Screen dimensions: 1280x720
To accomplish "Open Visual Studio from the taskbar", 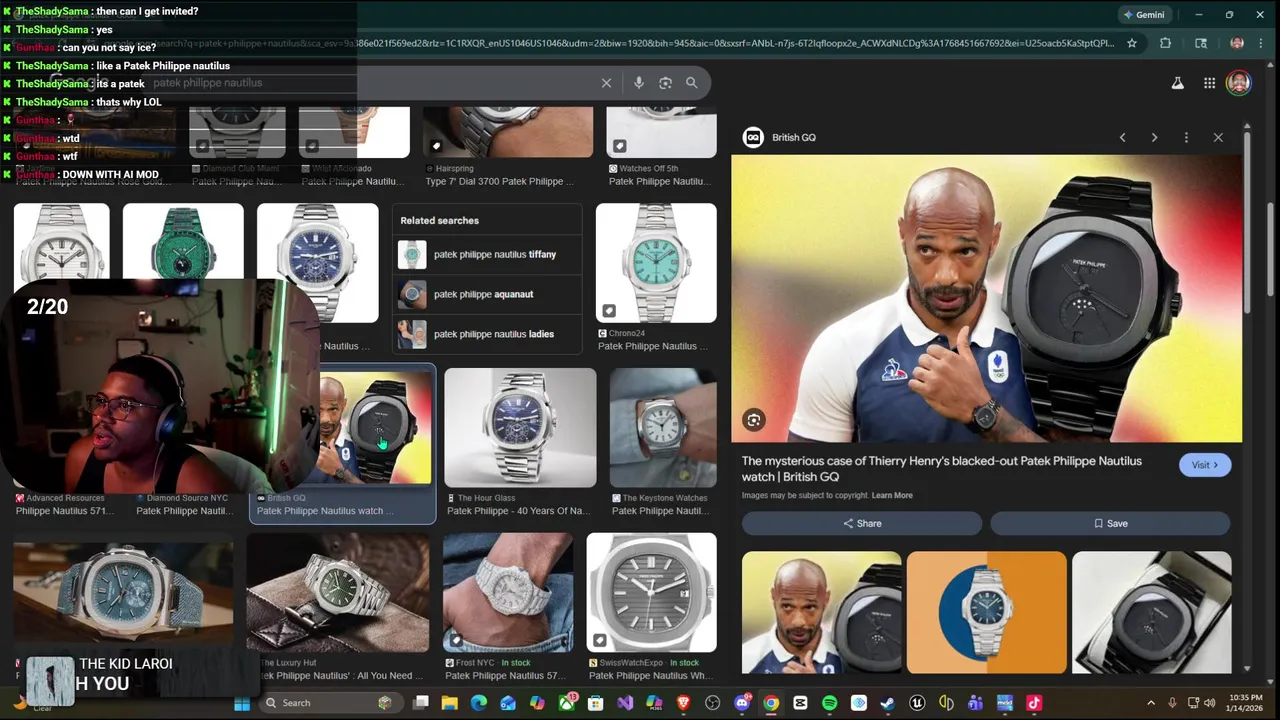I will pyautogui.click(x=625, y=703).
